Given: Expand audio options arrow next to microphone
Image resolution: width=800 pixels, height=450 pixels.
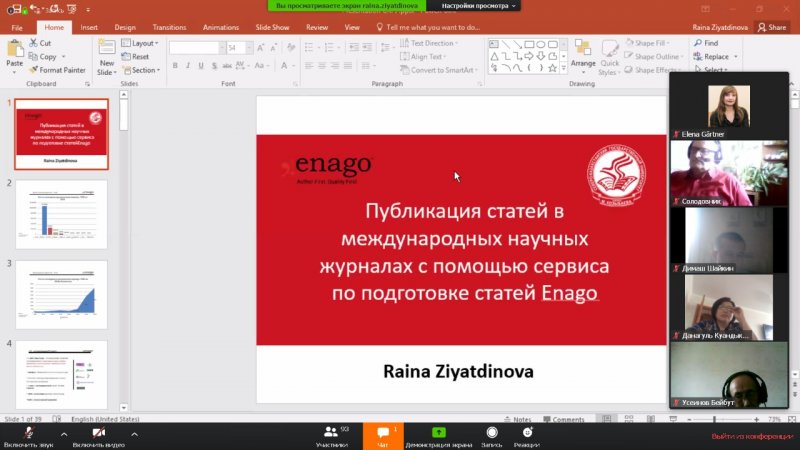Looking at the screenshot, I should [x=64, y=434].
